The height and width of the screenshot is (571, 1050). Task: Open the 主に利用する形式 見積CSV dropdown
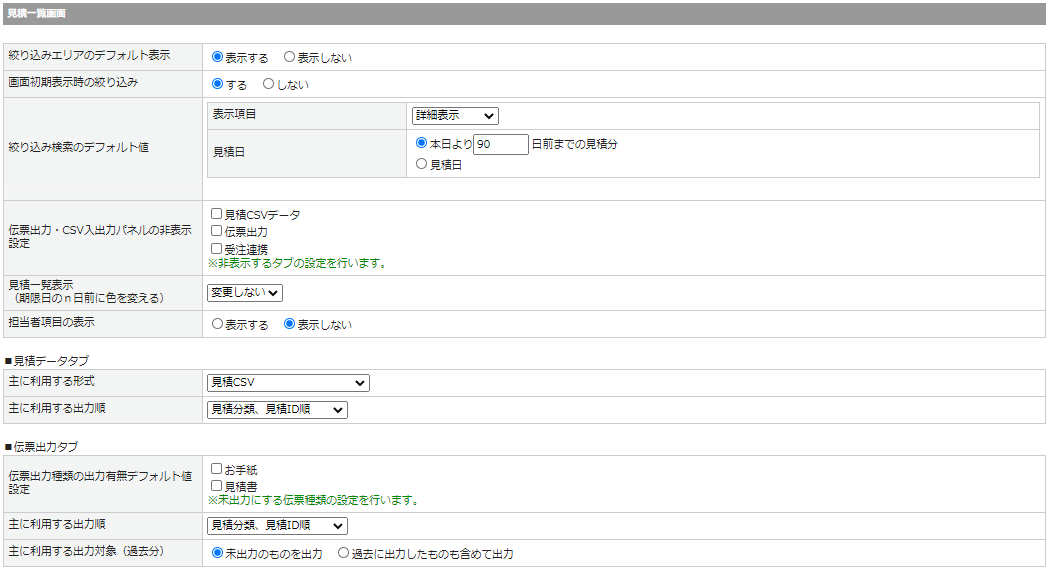(288, 383)
